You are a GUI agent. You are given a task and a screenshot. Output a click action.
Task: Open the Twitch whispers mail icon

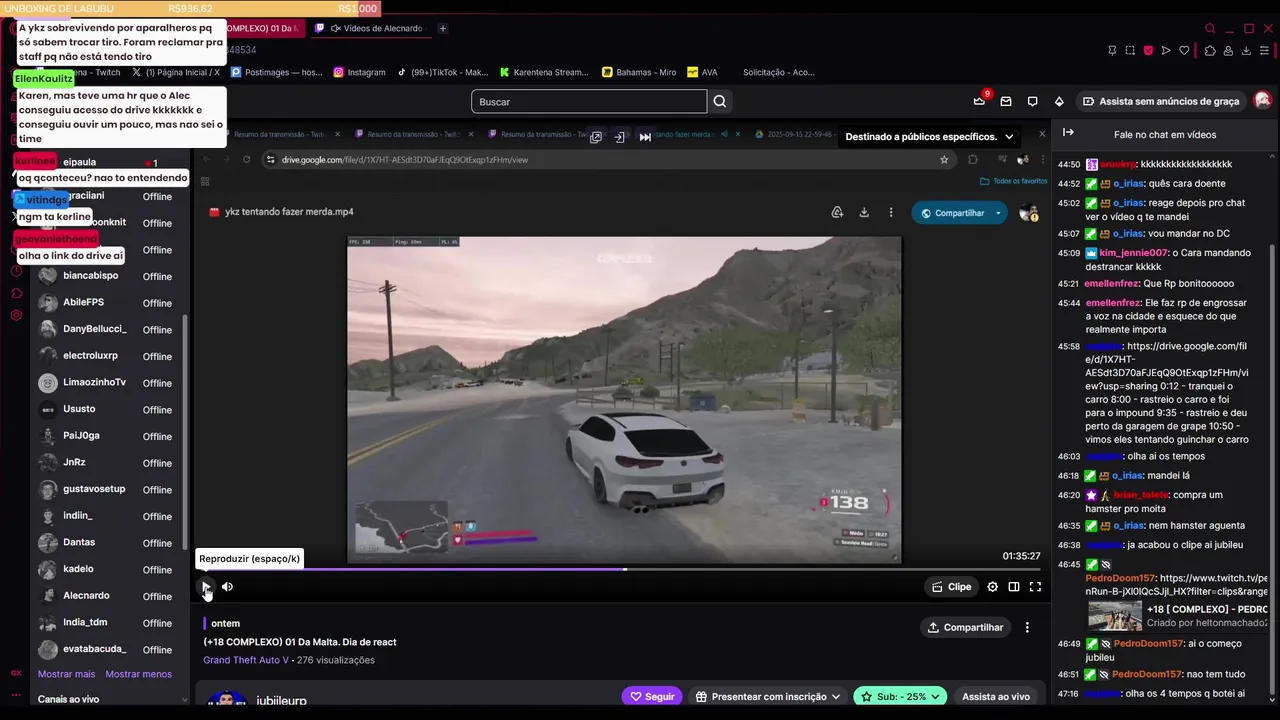(x=1006, y=101)
